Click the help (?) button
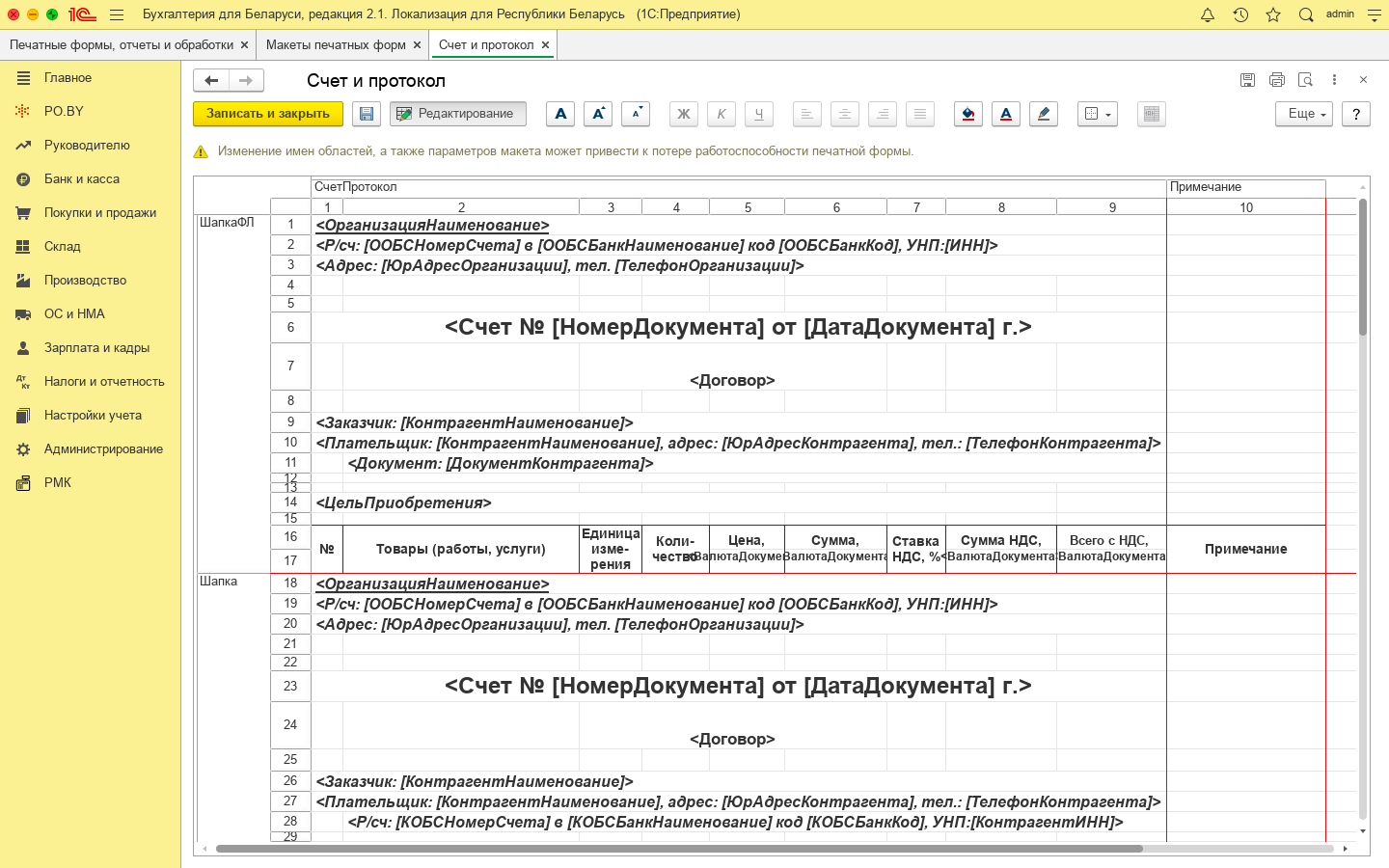Screen dimensions: 1389x868 (x=1356, y=114)
